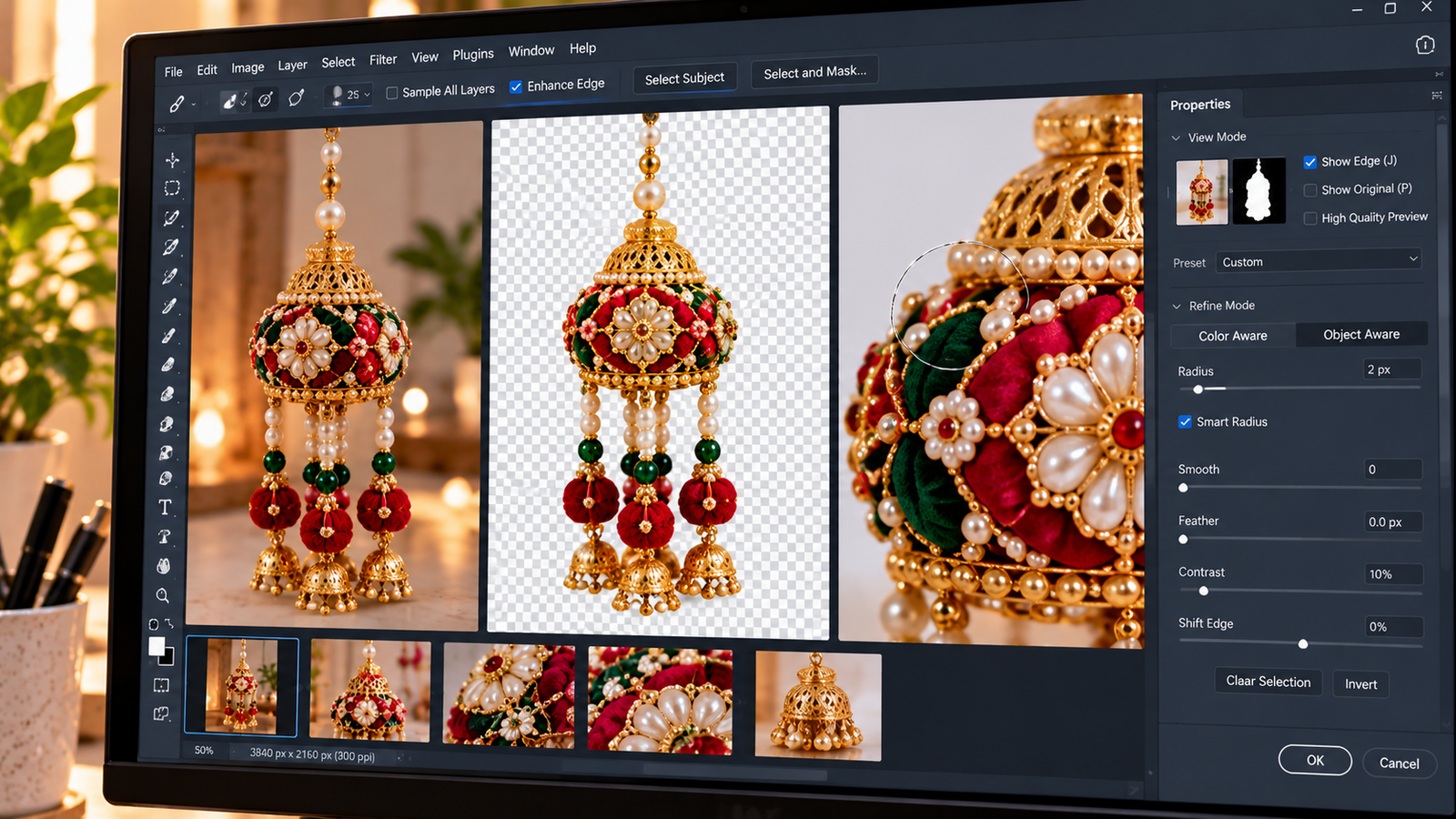This screenshot has width=1456, height=819.
Task: Click the Cancel button
Action: [x=1400, y=763]
